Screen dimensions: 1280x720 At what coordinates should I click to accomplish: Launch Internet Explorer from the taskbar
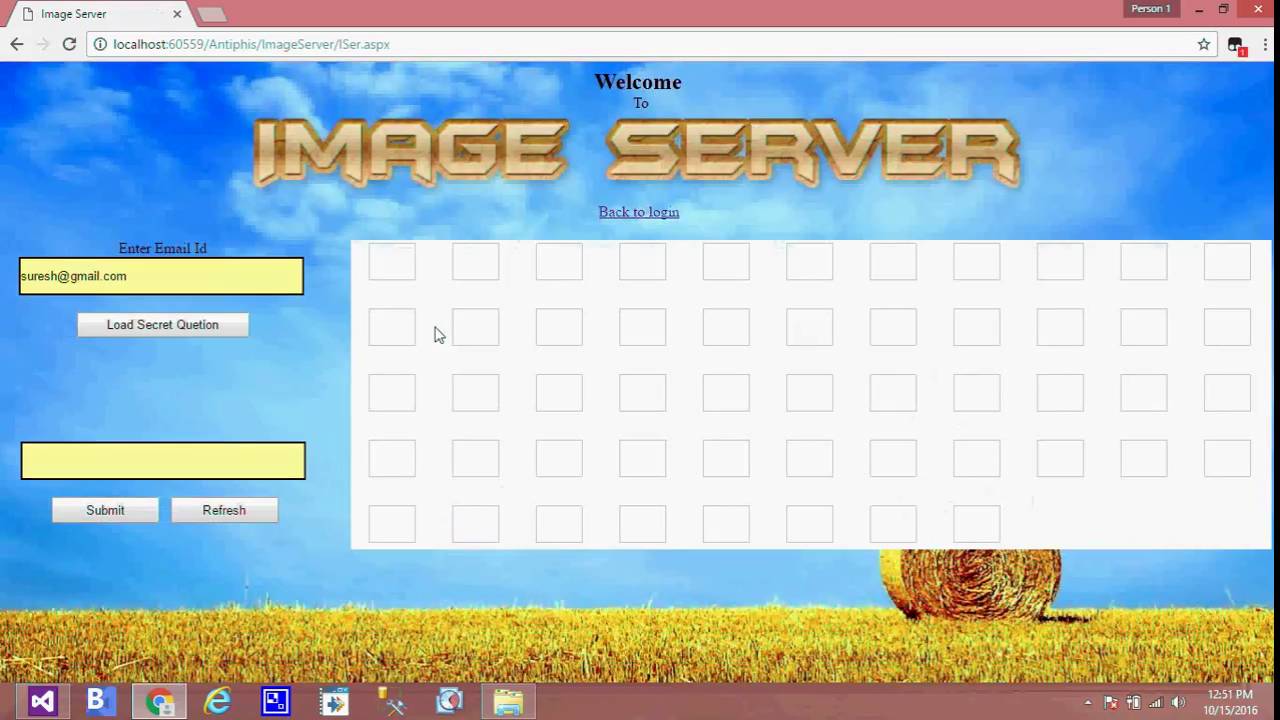pos(217,701)
